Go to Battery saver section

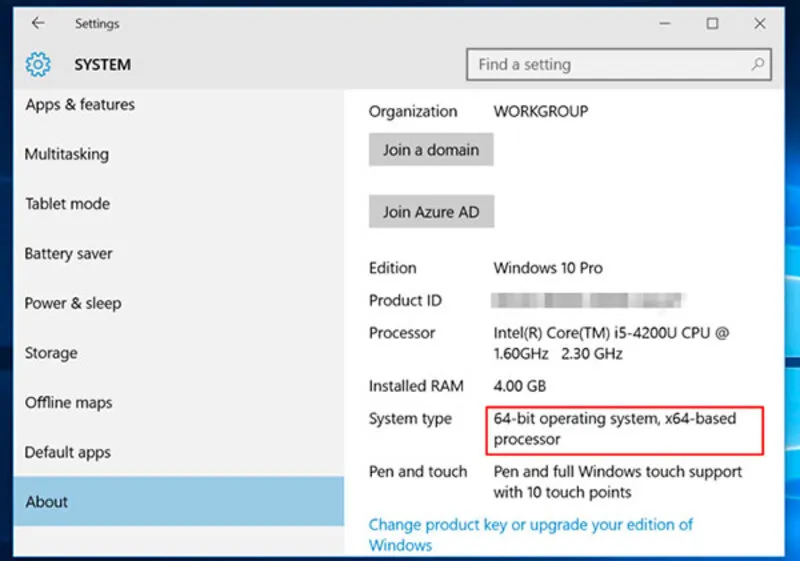(x=69, y=253)
